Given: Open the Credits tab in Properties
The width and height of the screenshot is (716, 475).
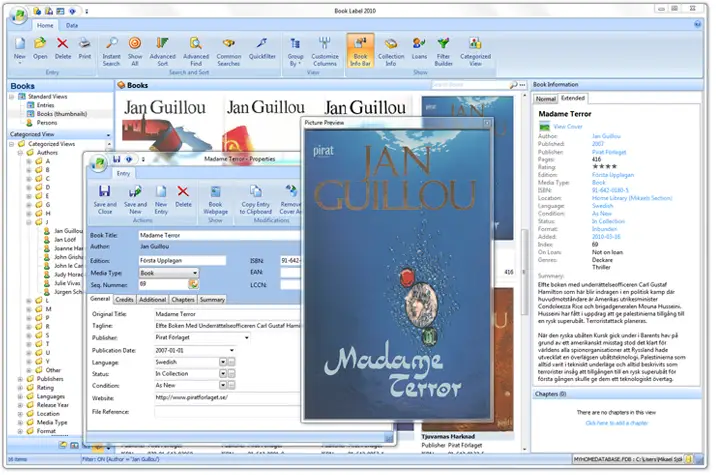Looking at the screenshot, I should (124, 300).
